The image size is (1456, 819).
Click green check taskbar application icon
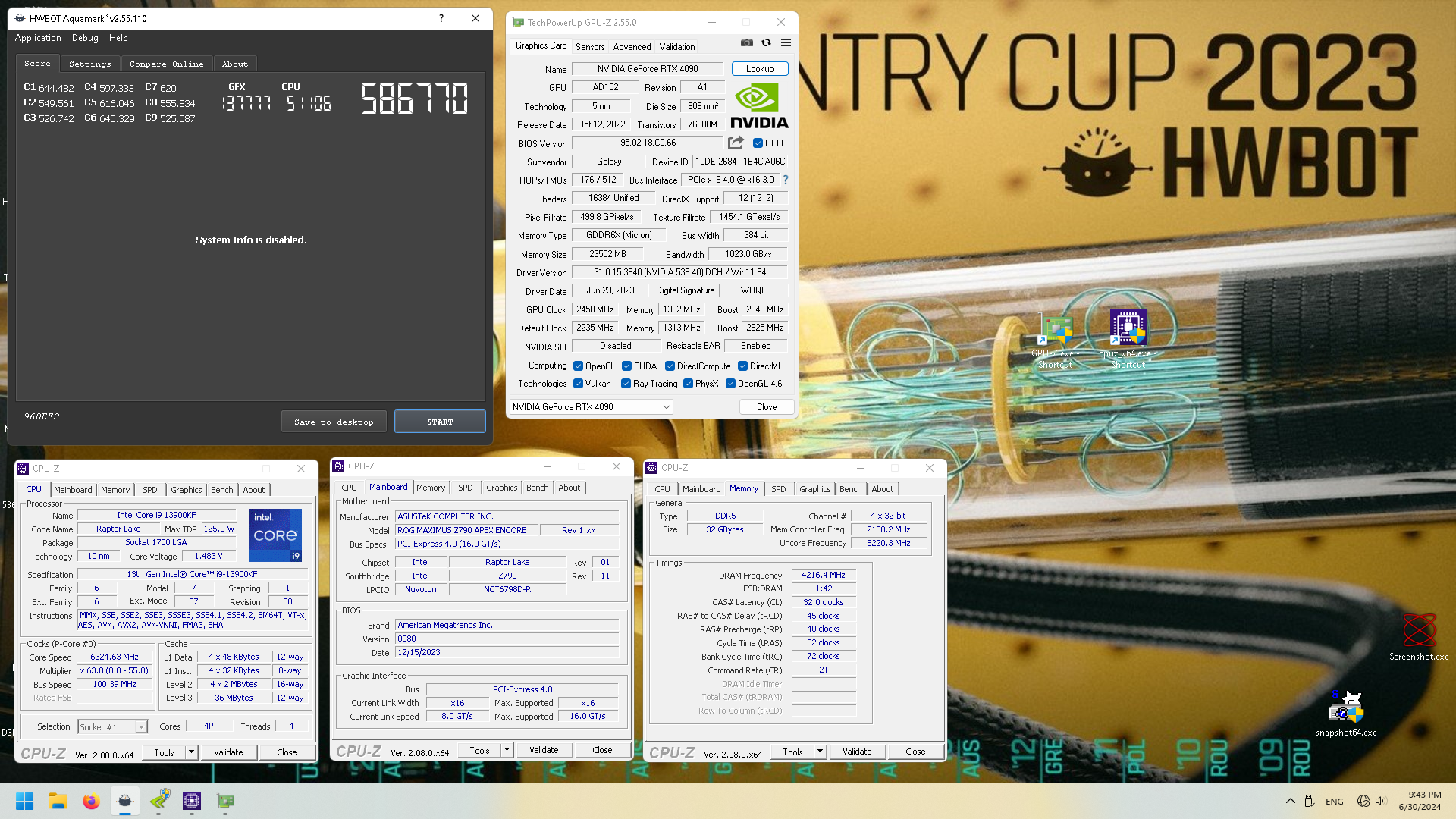pos(159,801)
